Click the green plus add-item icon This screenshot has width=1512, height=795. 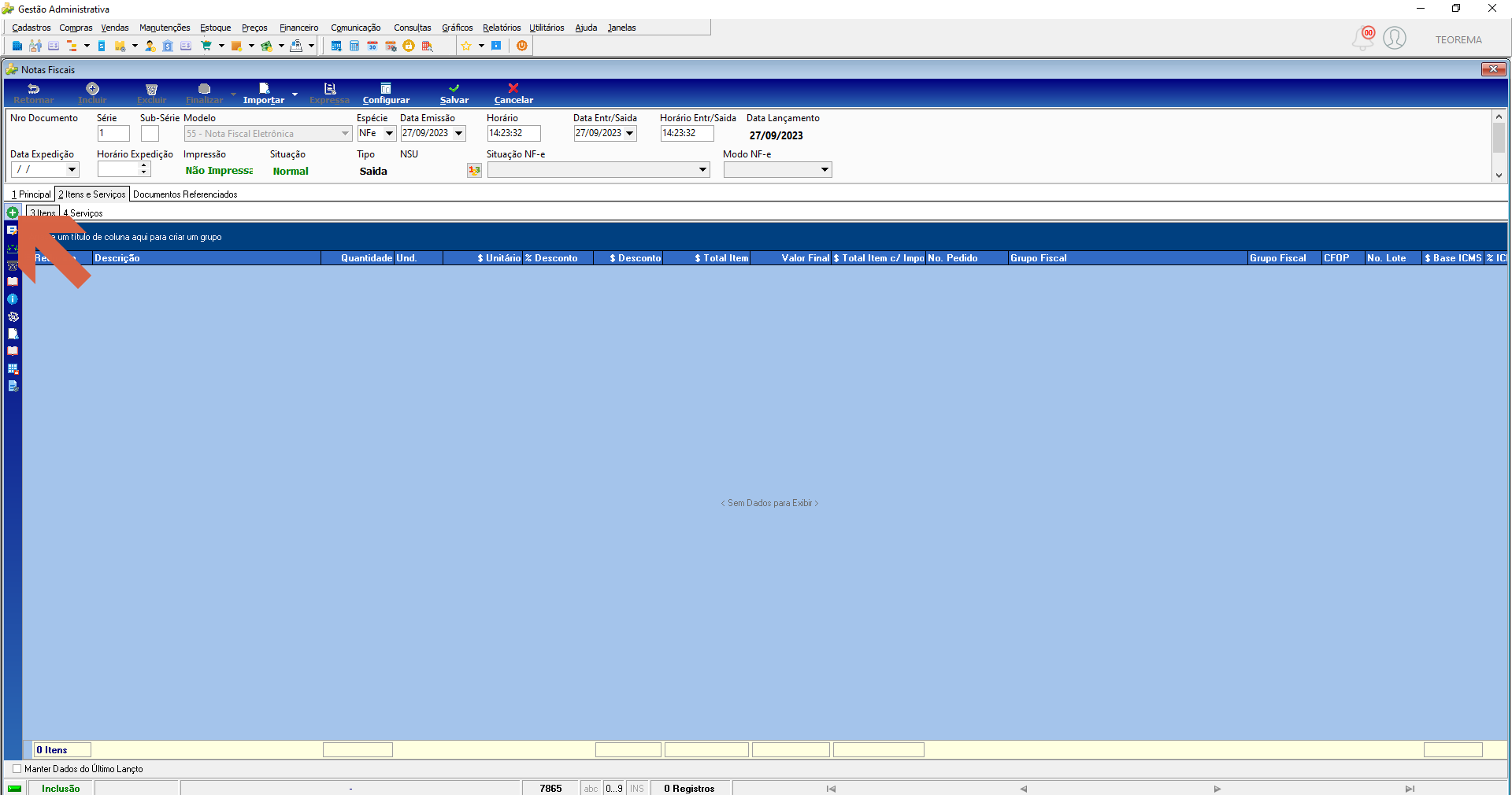click(13, 213)
